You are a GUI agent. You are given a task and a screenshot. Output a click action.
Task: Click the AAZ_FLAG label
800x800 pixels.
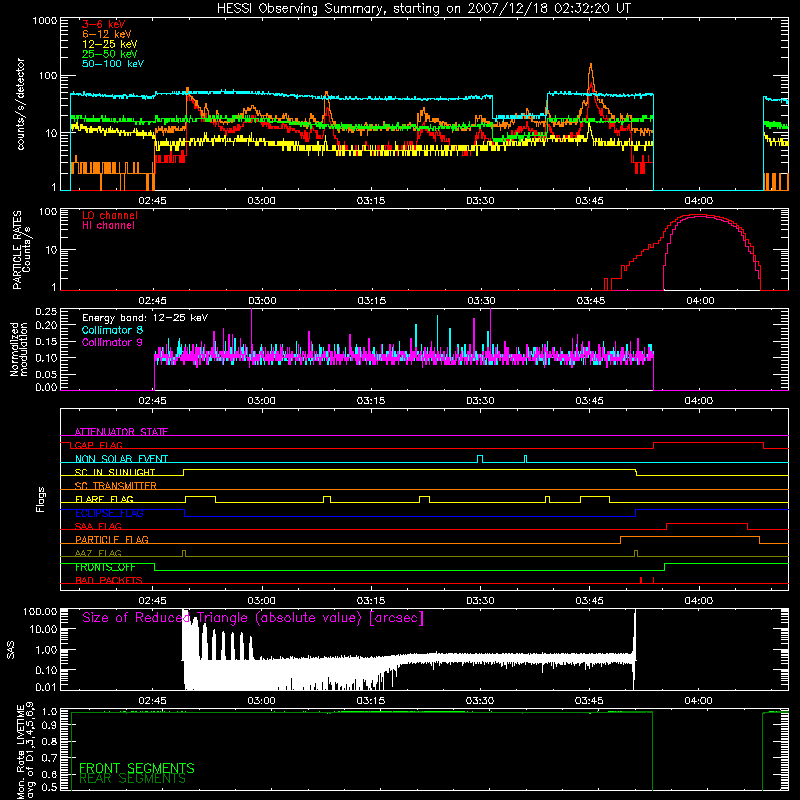tap(98, 553)
